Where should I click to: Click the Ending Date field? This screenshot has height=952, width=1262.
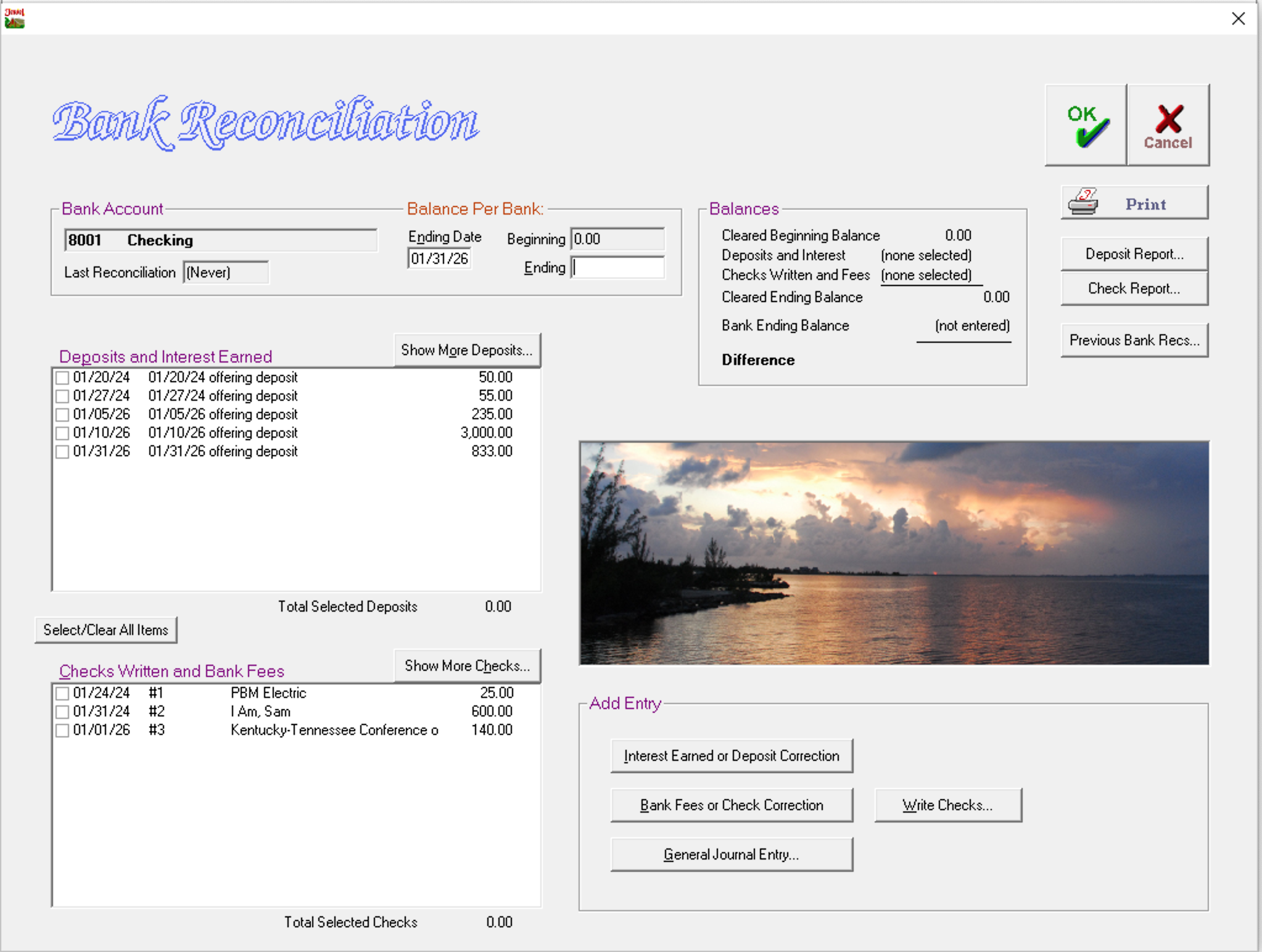point(439,258)
